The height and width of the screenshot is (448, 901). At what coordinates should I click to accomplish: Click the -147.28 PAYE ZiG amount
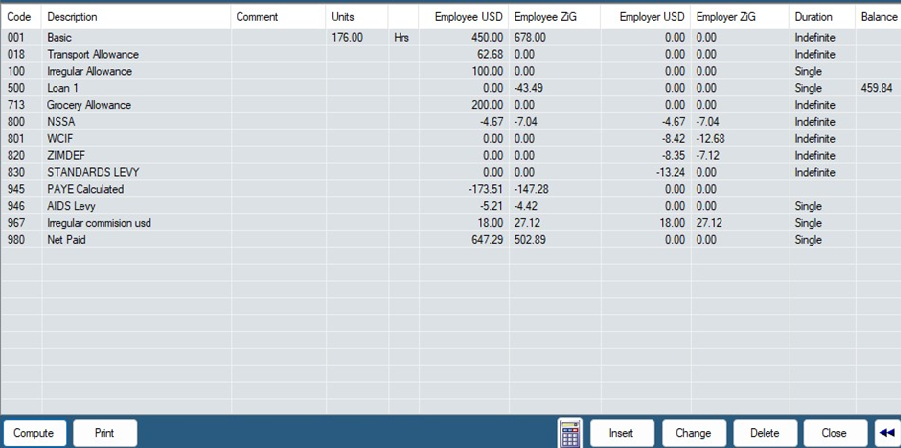(532, 189)
